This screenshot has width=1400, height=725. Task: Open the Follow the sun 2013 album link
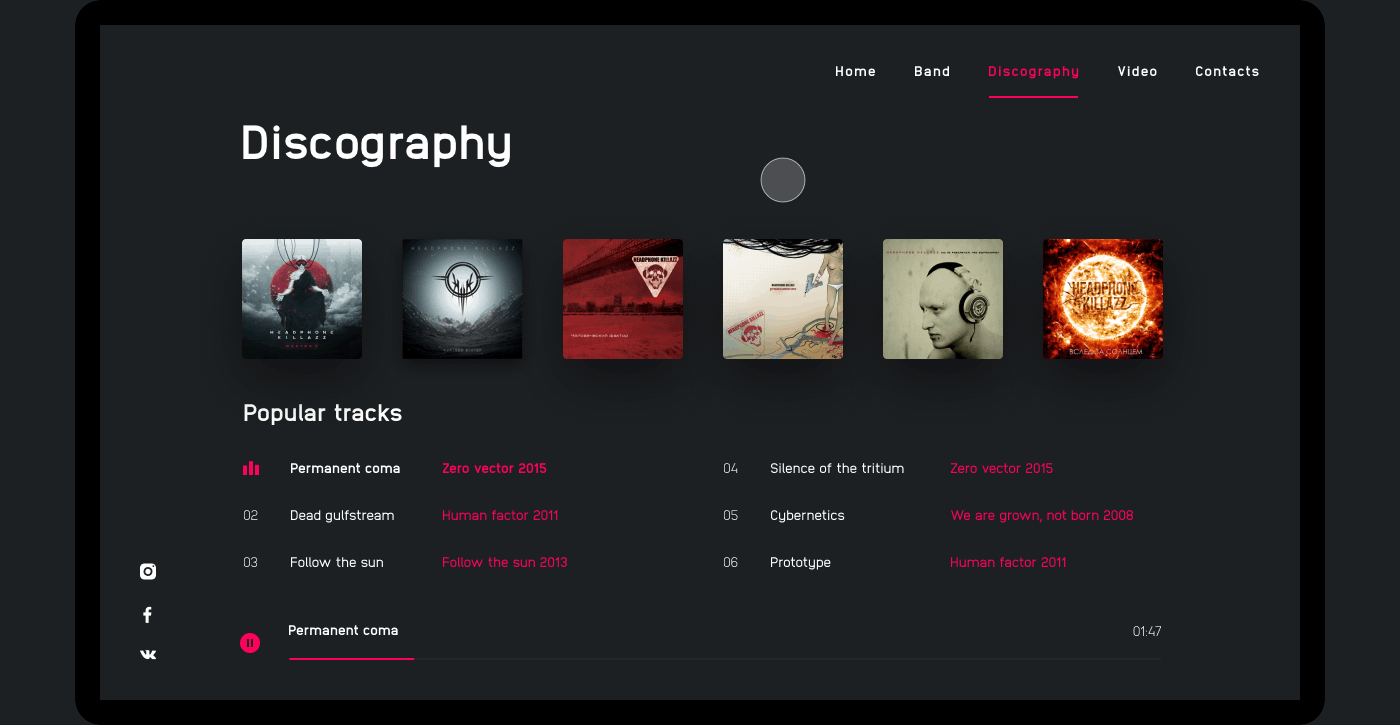coord(505,563)
